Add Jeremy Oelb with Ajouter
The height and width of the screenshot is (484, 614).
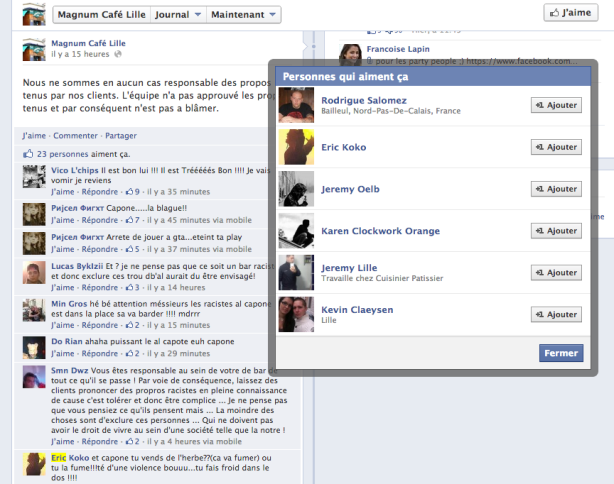(x=556, y=189)
